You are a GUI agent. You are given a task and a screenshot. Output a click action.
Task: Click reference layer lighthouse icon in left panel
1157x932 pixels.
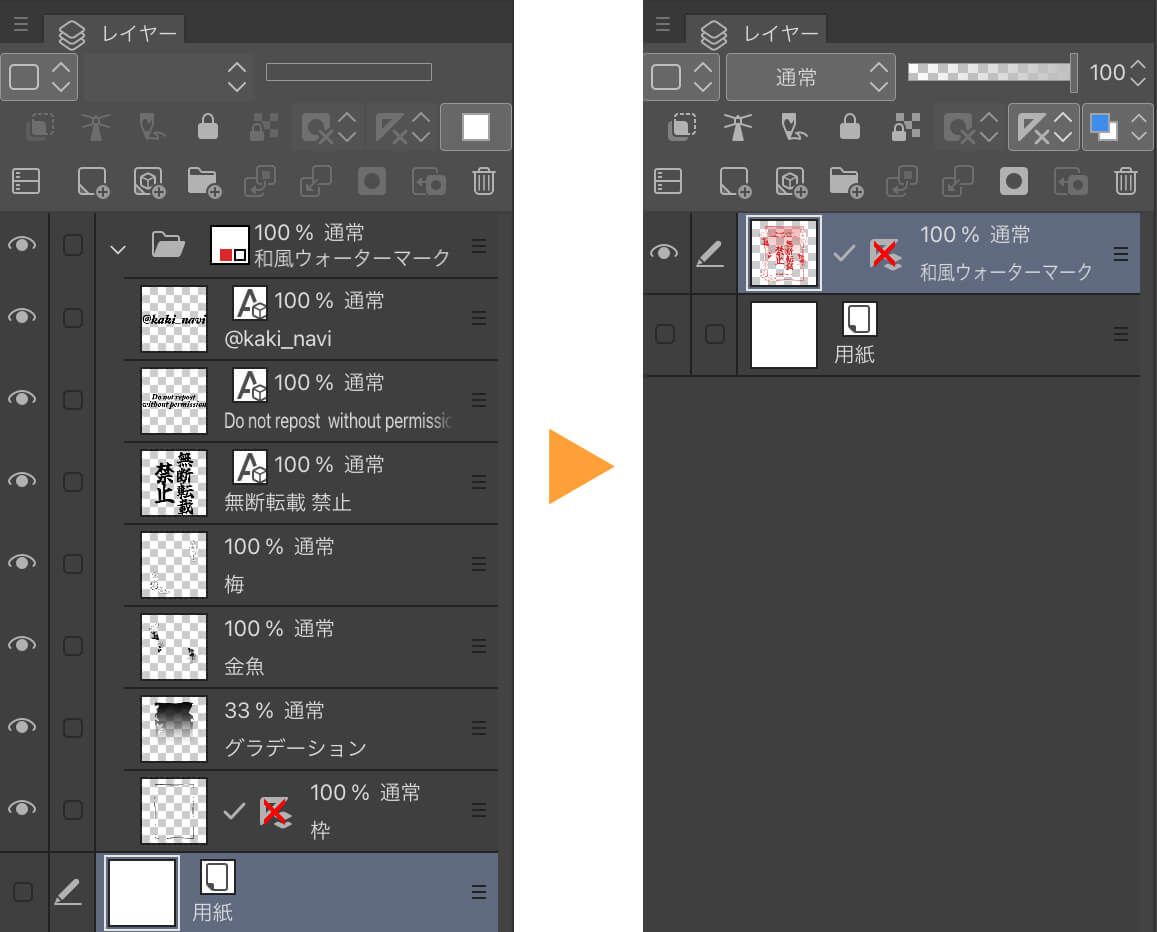tap(96, 127)
